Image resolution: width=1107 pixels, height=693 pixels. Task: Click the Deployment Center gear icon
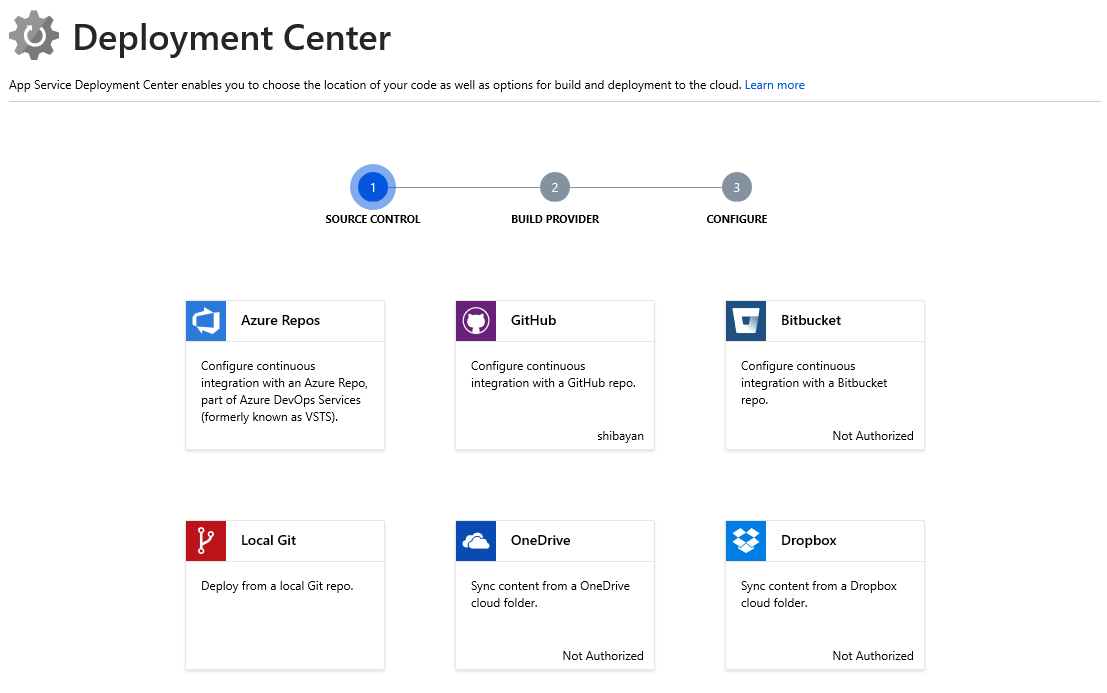pos(34,35)
